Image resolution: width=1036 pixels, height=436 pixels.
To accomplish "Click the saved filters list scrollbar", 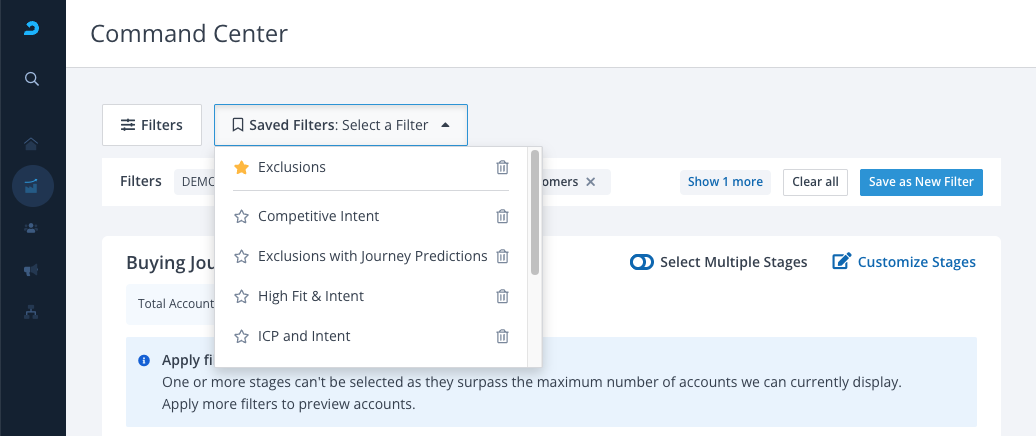I will (535, 212).
